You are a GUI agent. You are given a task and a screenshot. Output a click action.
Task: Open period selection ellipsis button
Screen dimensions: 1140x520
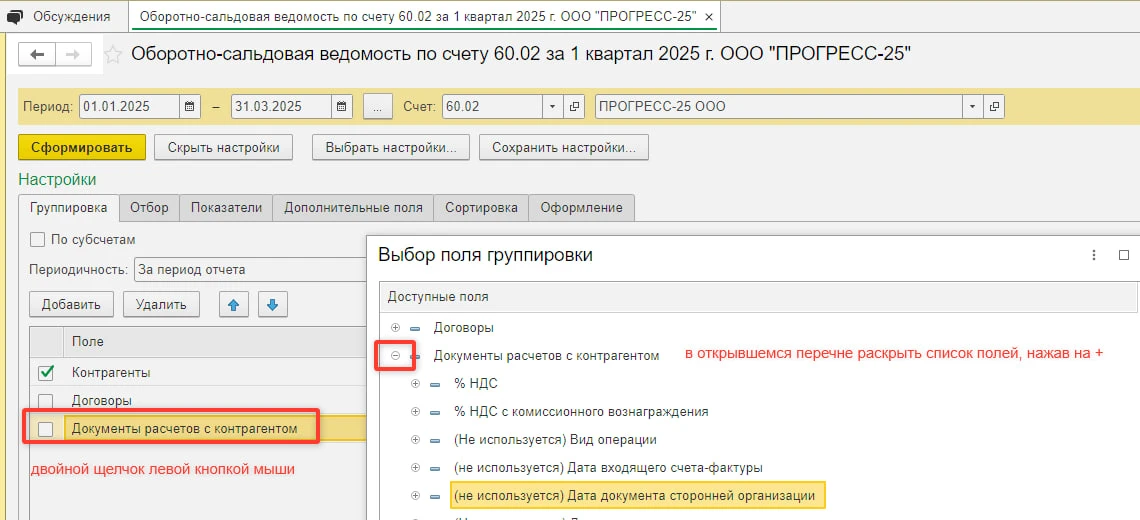pos(377,106)
